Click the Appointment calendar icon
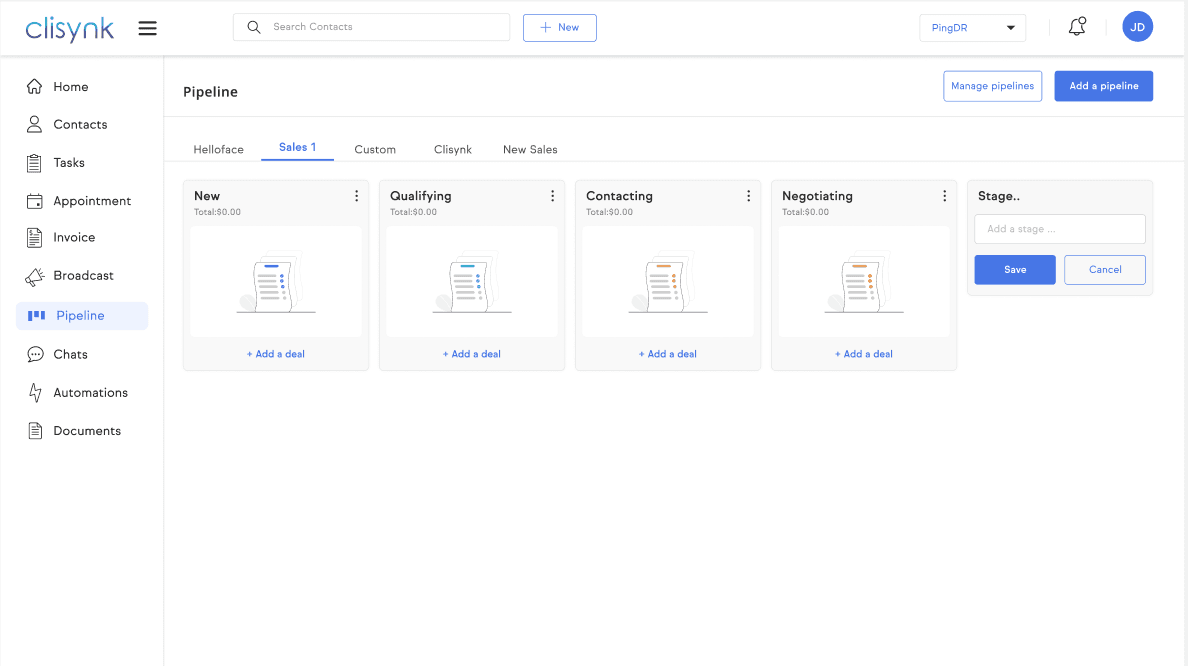Viewport: 1188px width, 666px height. coord(34,201)
